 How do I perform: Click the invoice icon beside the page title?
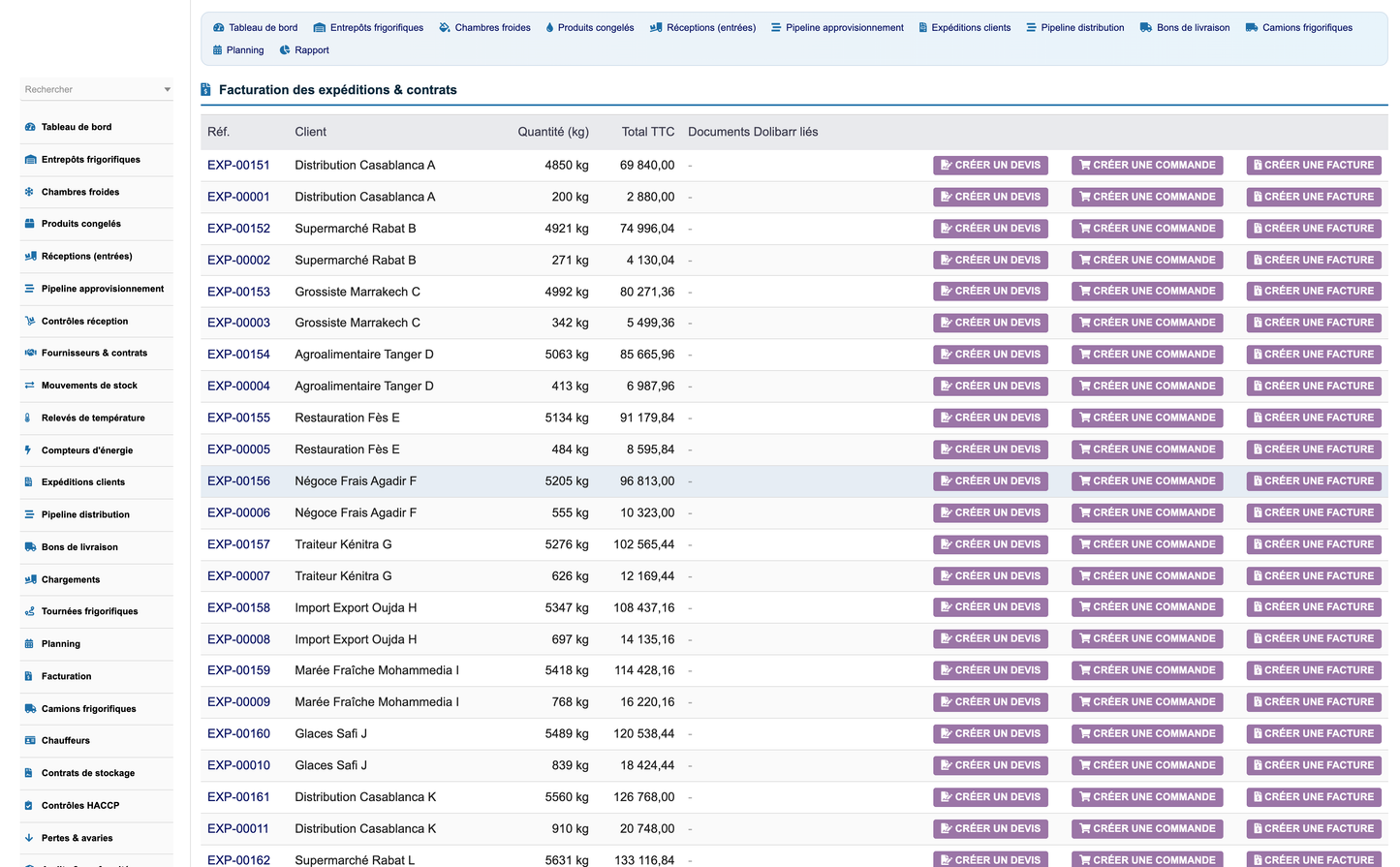[205, 90]
